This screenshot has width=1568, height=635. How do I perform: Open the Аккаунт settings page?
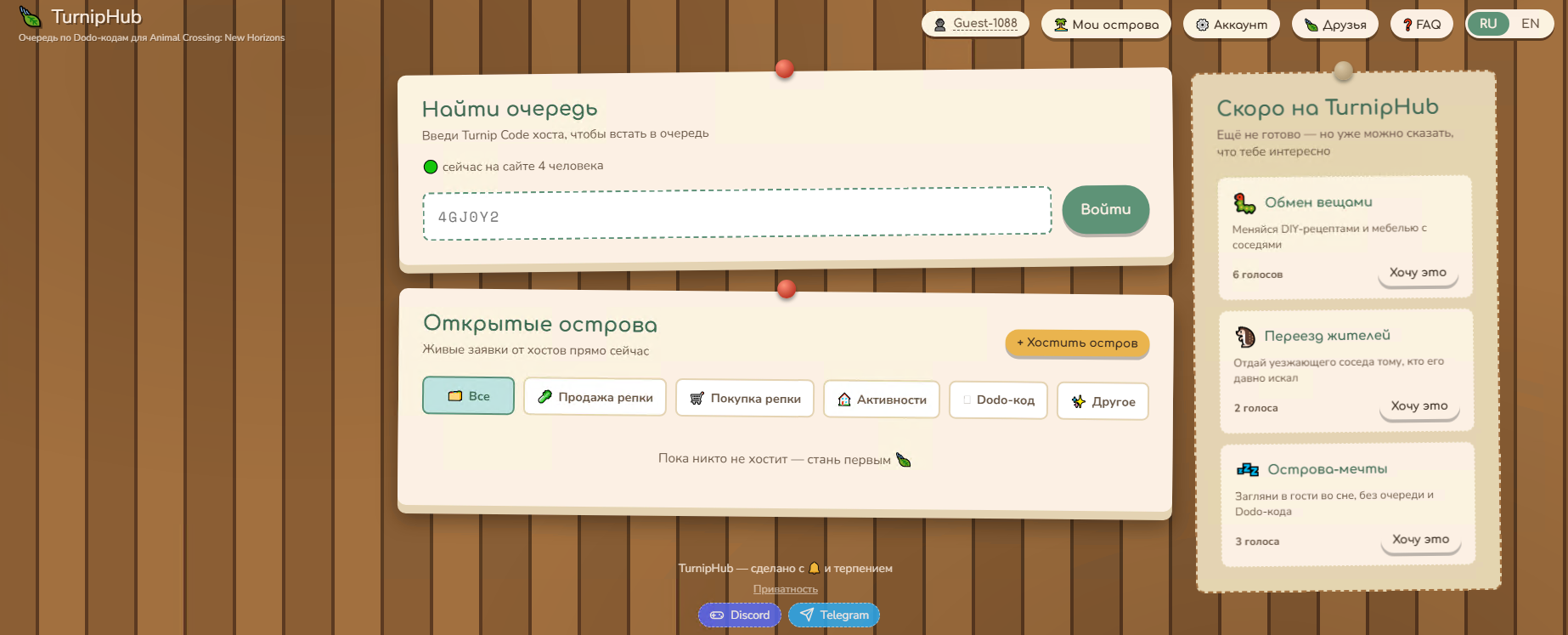[x=1232, y=25]
